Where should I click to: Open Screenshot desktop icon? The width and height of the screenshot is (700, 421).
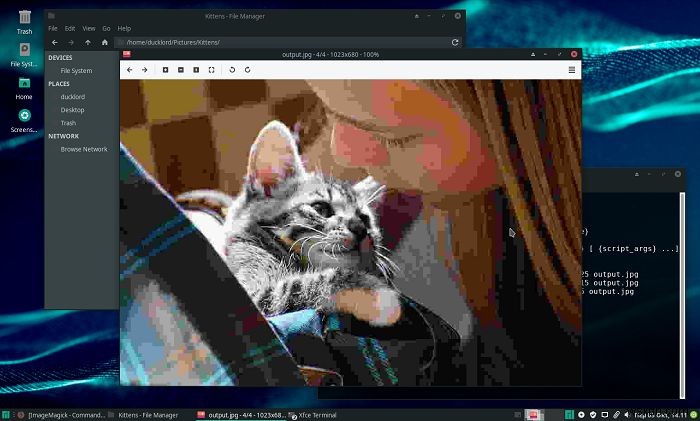24,121
